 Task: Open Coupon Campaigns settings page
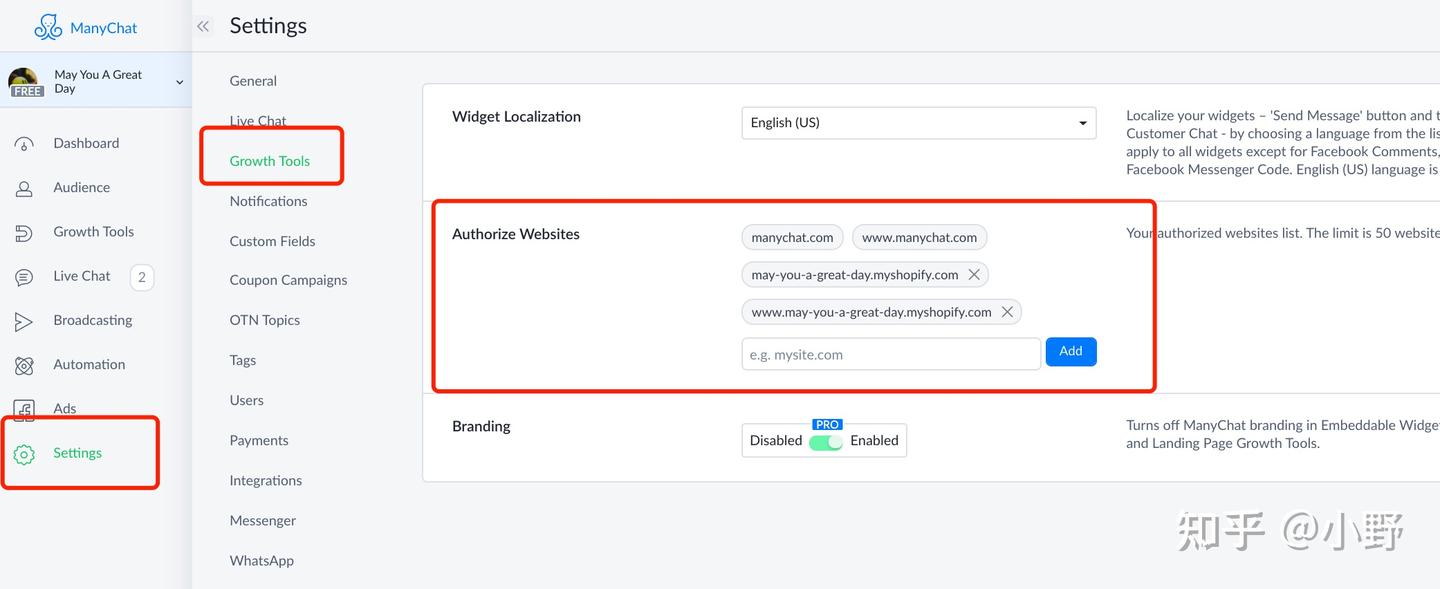click(x=288, y=280)
